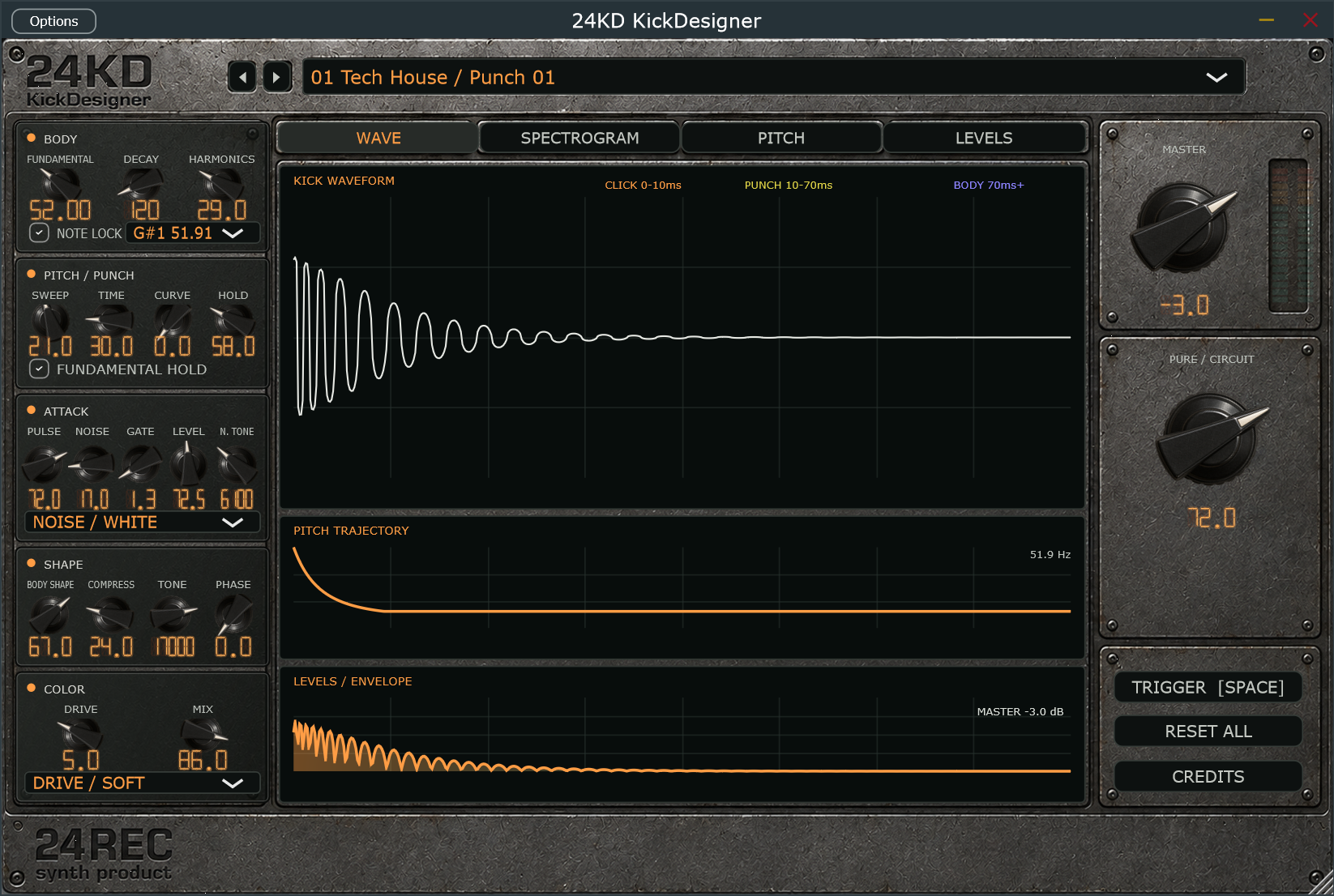Viewport: 1334px width, 896px height.
Task: Load the next preset with right arrow
Action: tap(277, 77)
